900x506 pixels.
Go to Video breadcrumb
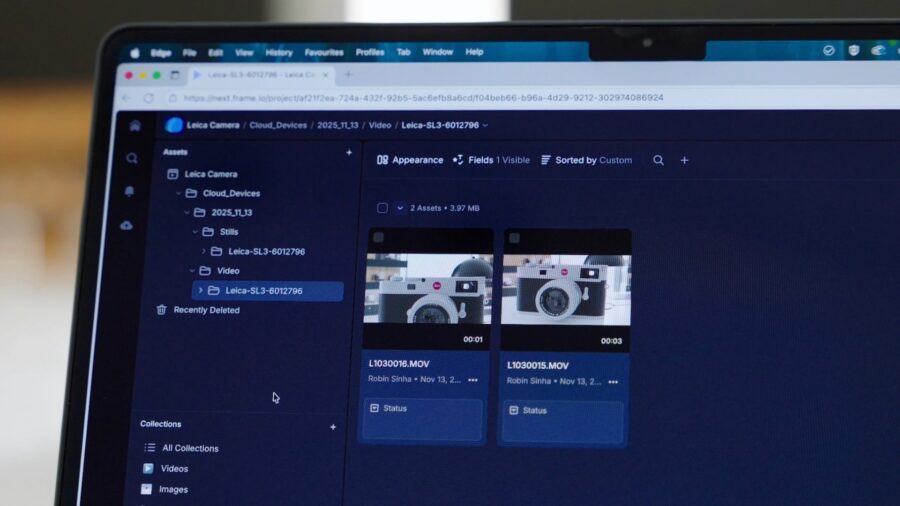pos(379,125)
